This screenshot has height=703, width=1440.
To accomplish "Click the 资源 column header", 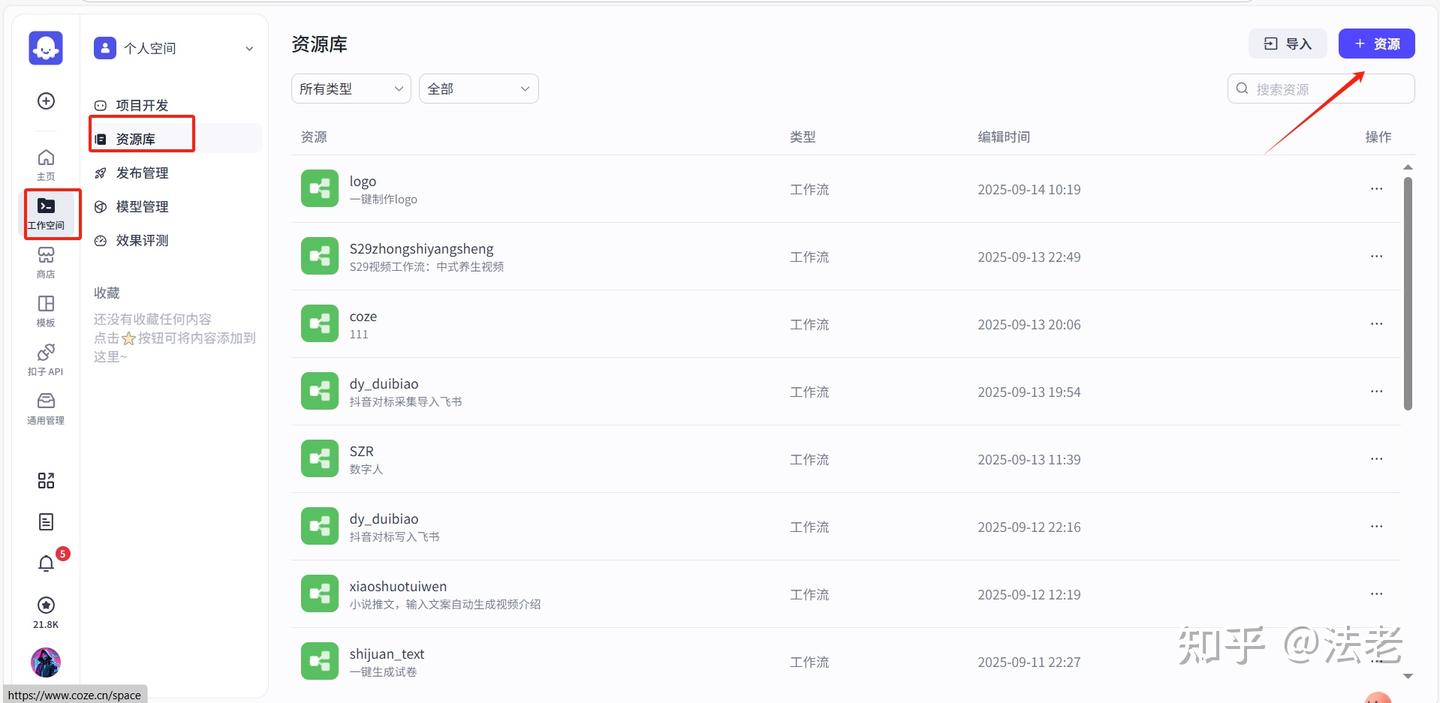I will pyautogui.click(x=314, y=137).
